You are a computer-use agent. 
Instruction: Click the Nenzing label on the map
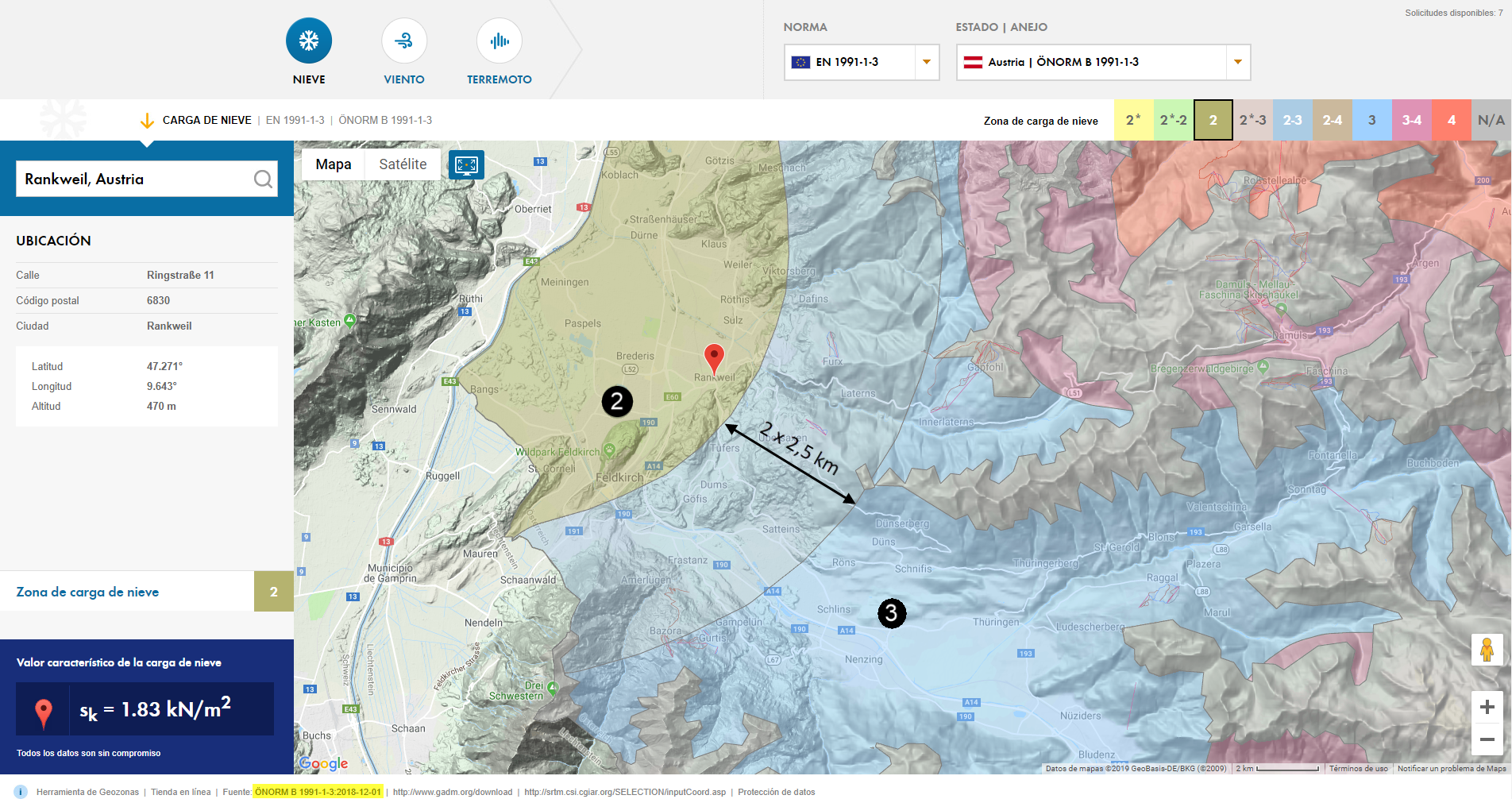tap(864, 659)
